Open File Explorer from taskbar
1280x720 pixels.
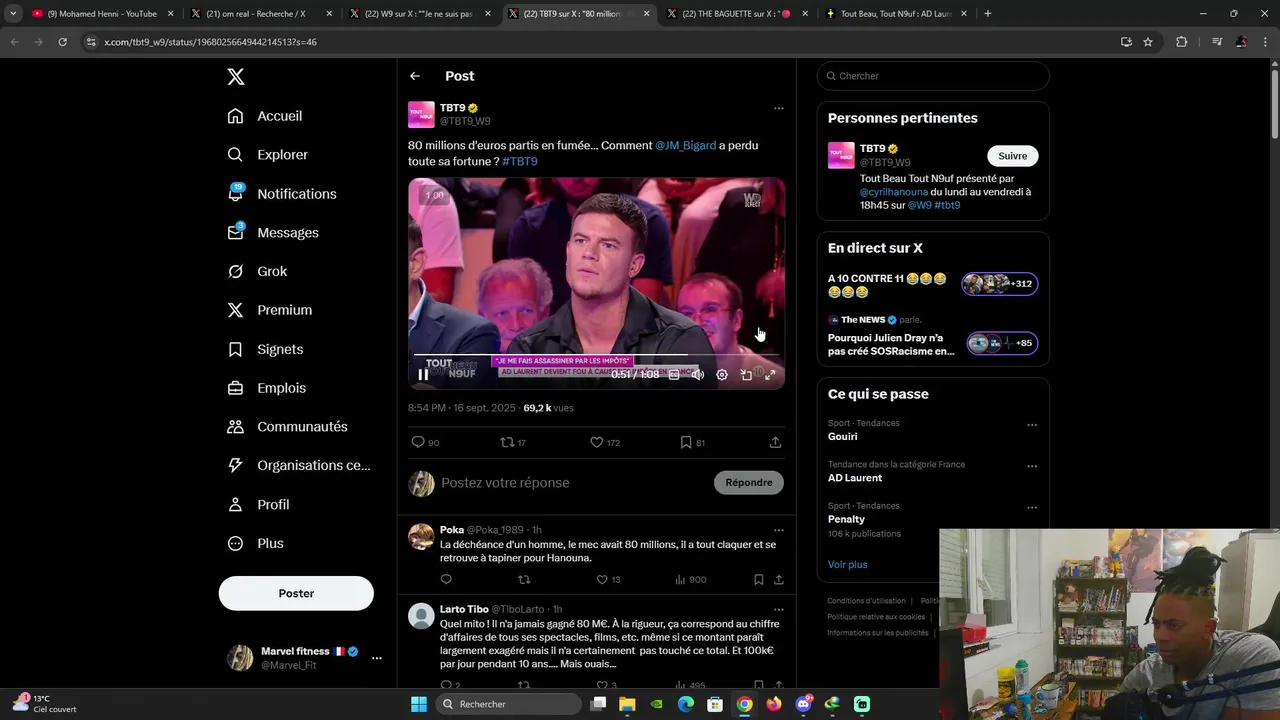tap(627, 704)
